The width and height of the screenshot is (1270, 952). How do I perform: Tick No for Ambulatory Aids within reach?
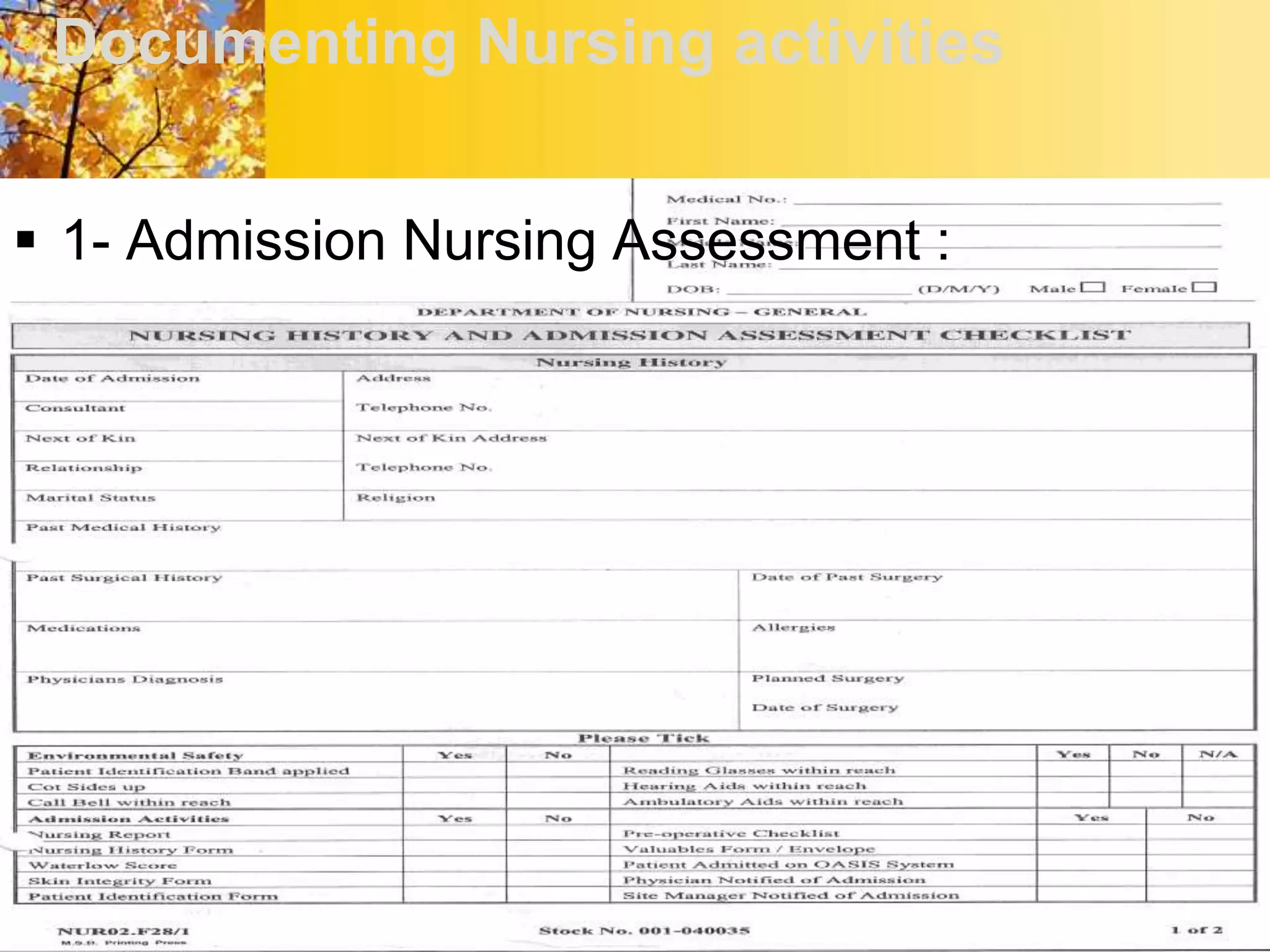click(1145, 801)
